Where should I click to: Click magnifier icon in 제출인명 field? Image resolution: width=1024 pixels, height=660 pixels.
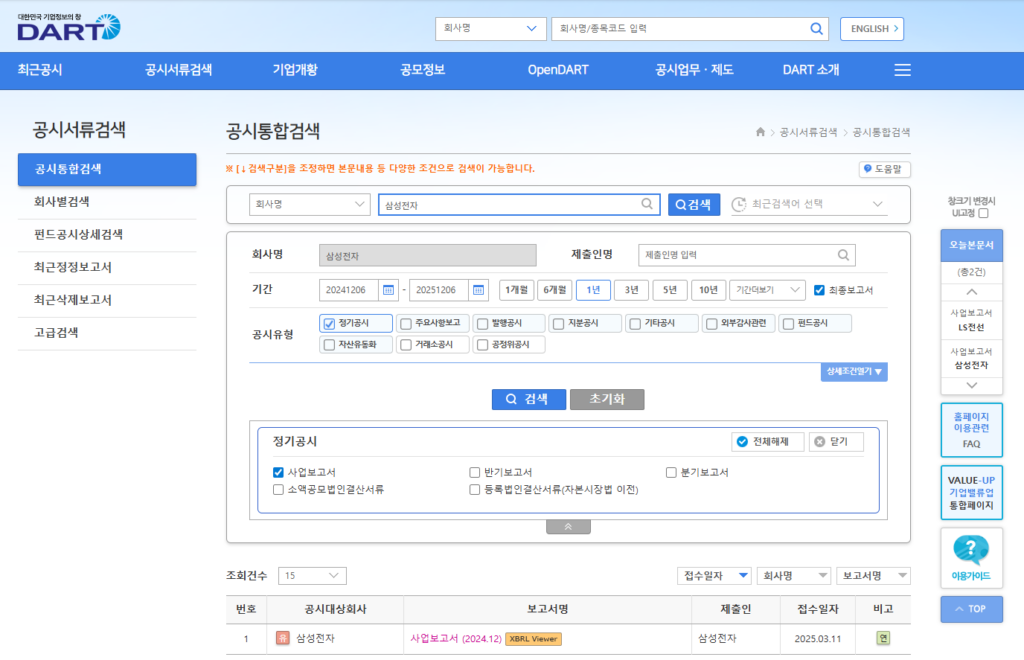pyautogui.click(x=845, y=255)
